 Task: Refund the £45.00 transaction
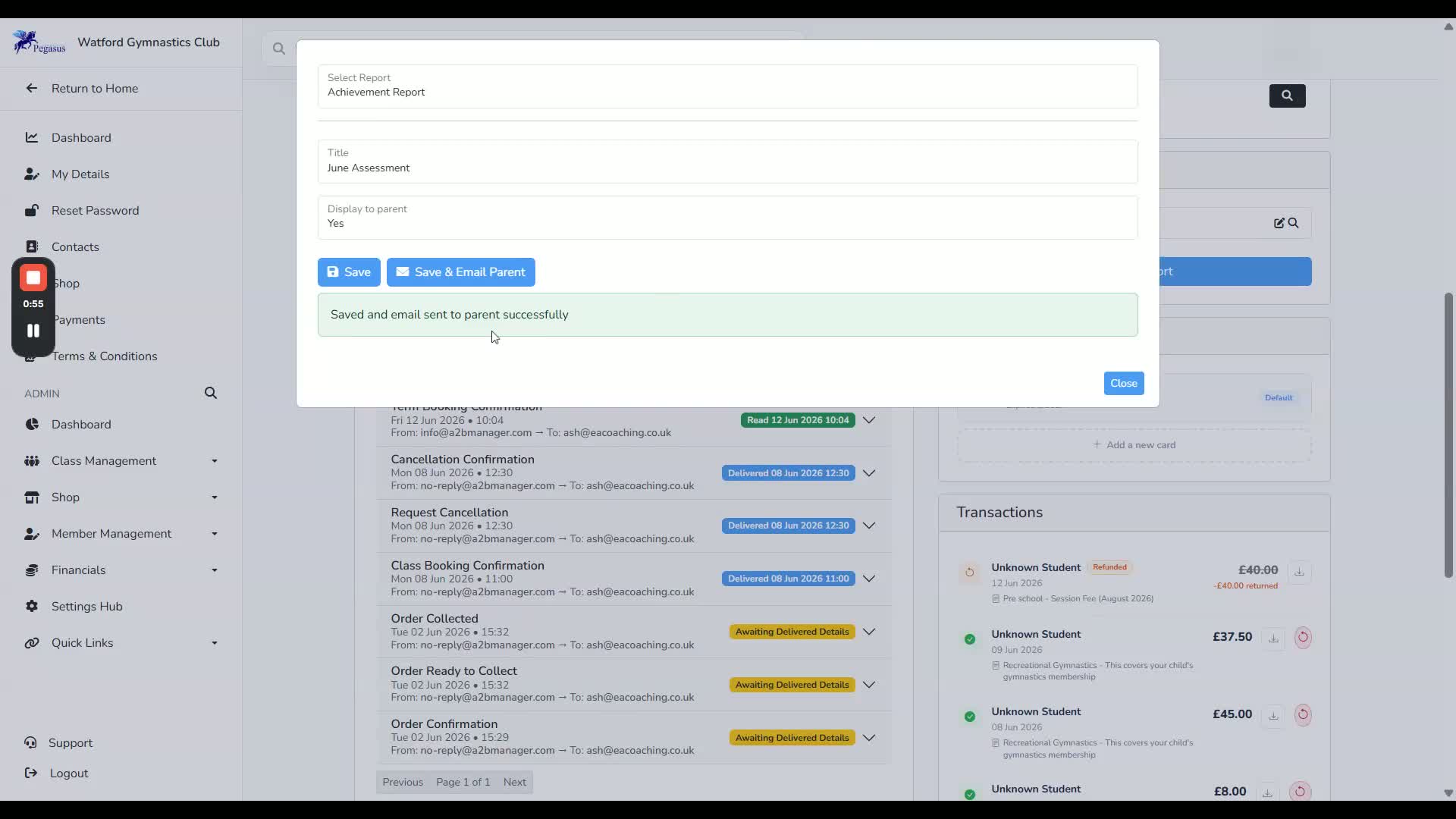(x=1303, y=714)
